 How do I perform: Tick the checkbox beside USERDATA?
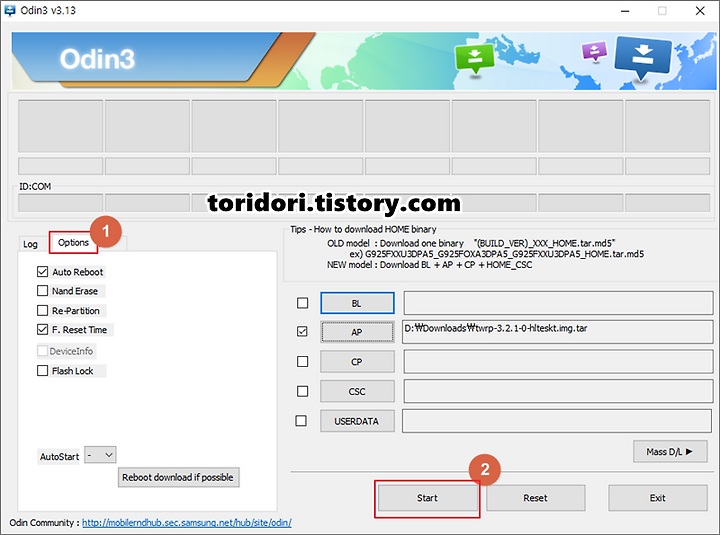coord(301,421)
